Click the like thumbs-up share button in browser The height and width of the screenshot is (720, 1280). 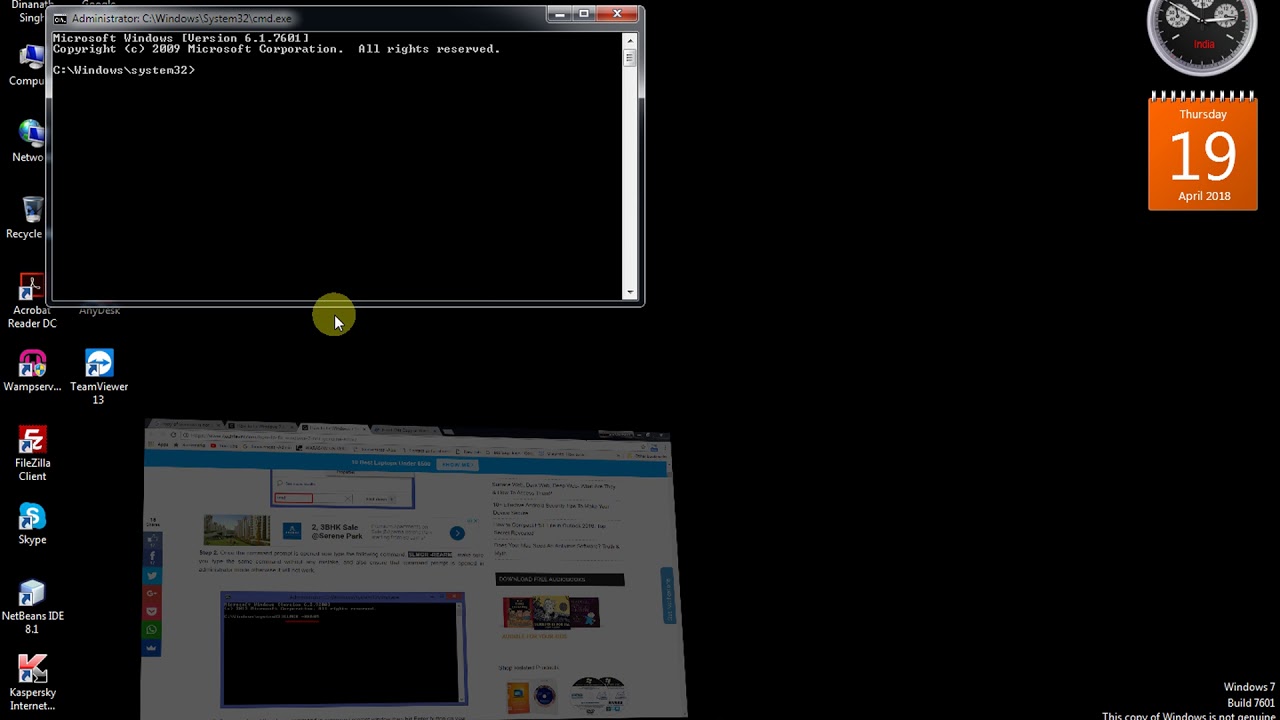pyautogui.click(x=152, y=539)
